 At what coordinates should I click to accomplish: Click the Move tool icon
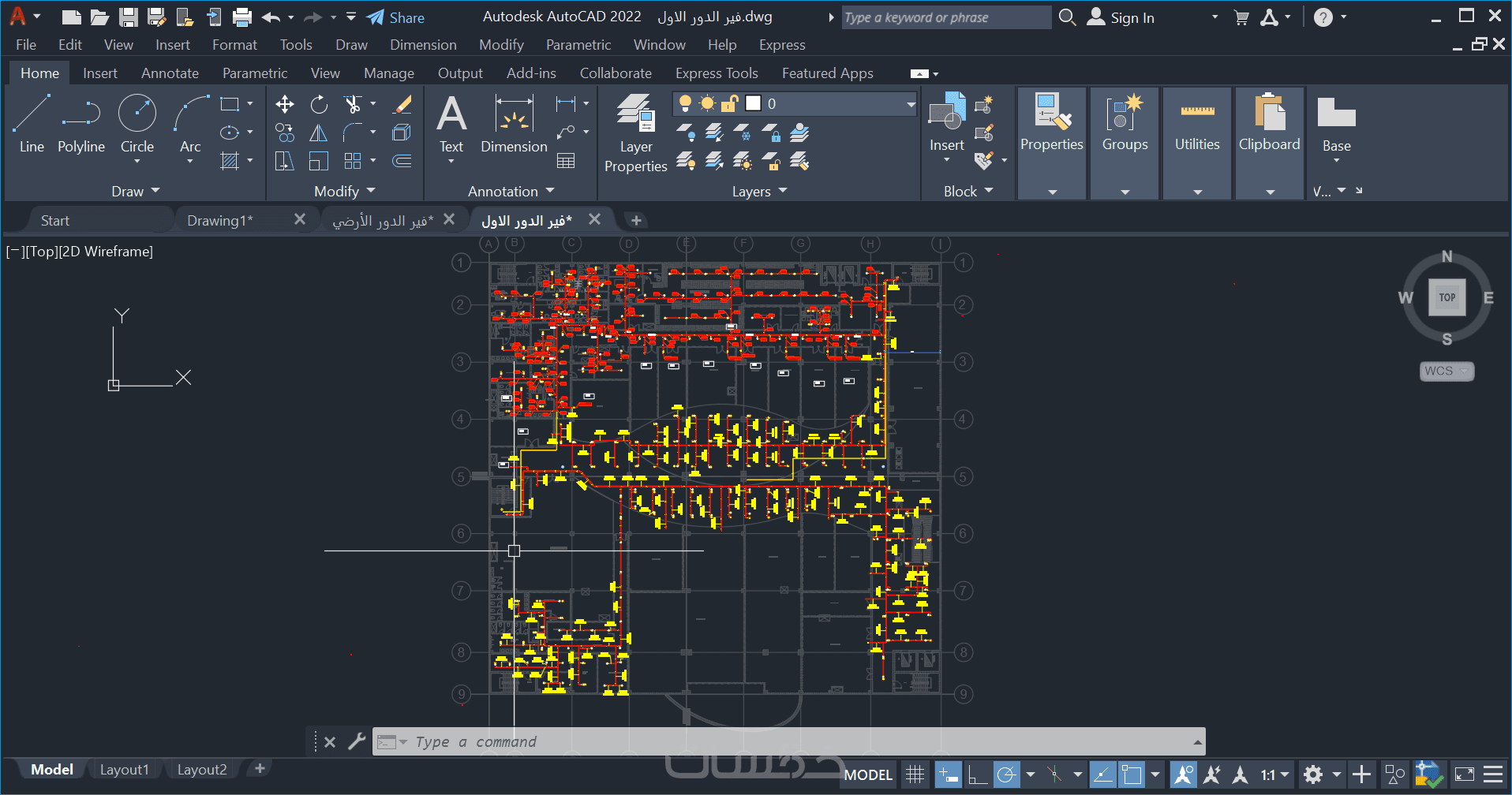(285, 104)
